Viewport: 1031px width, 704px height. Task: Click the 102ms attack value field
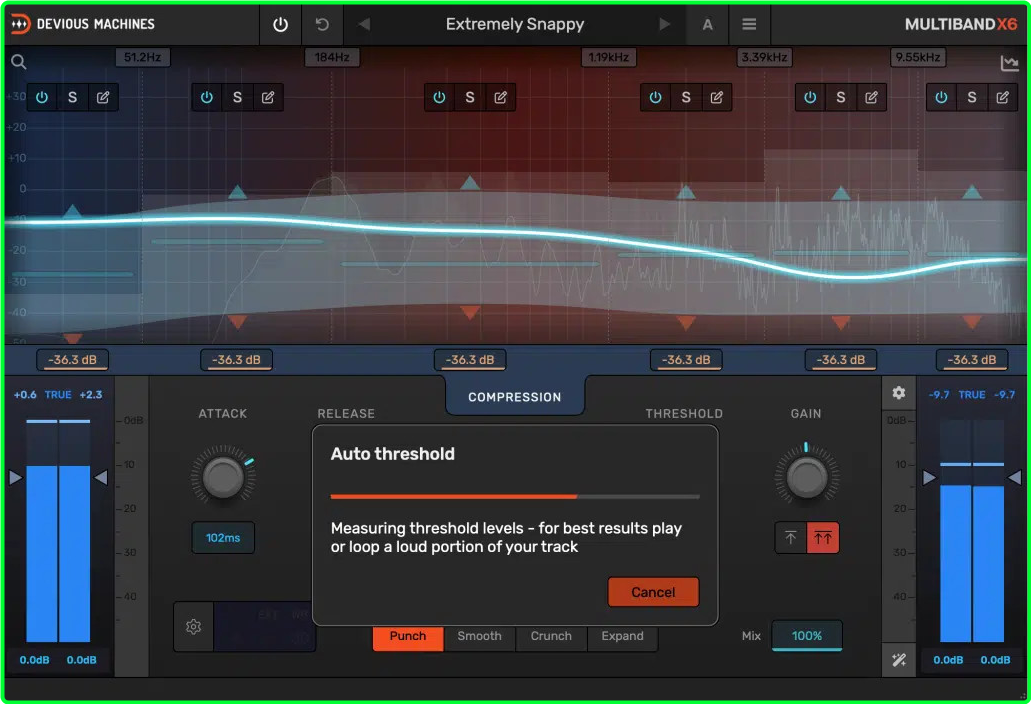point(223,538)
